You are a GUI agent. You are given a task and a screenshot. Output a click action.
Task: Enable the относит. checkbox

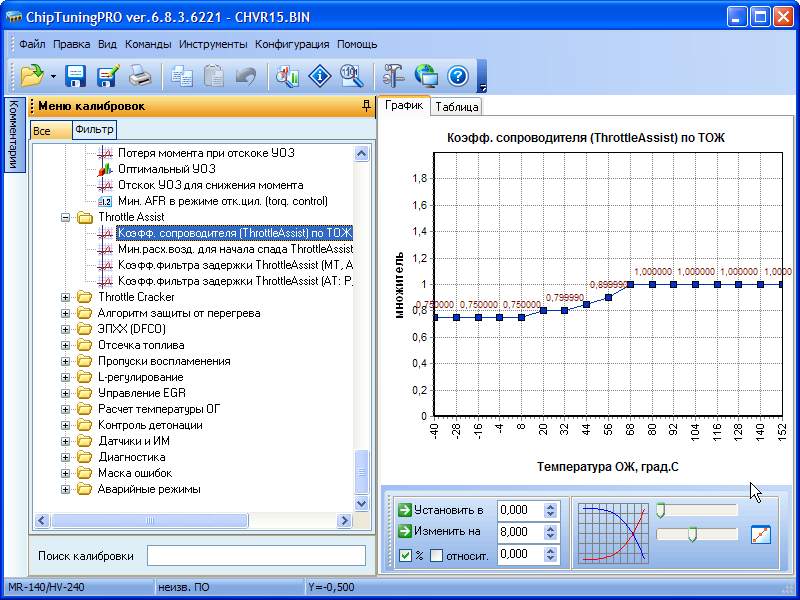436,555
